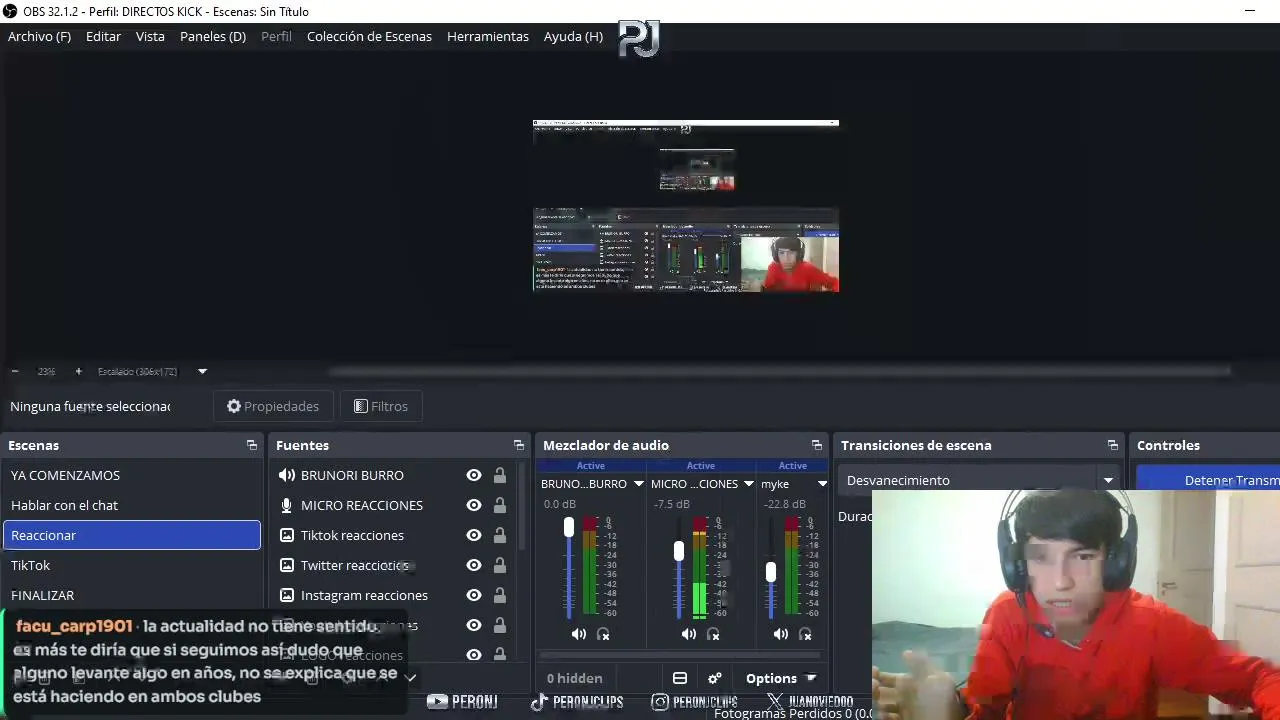
Task: Select the Reaccionar scene
Action: point(132,535)
